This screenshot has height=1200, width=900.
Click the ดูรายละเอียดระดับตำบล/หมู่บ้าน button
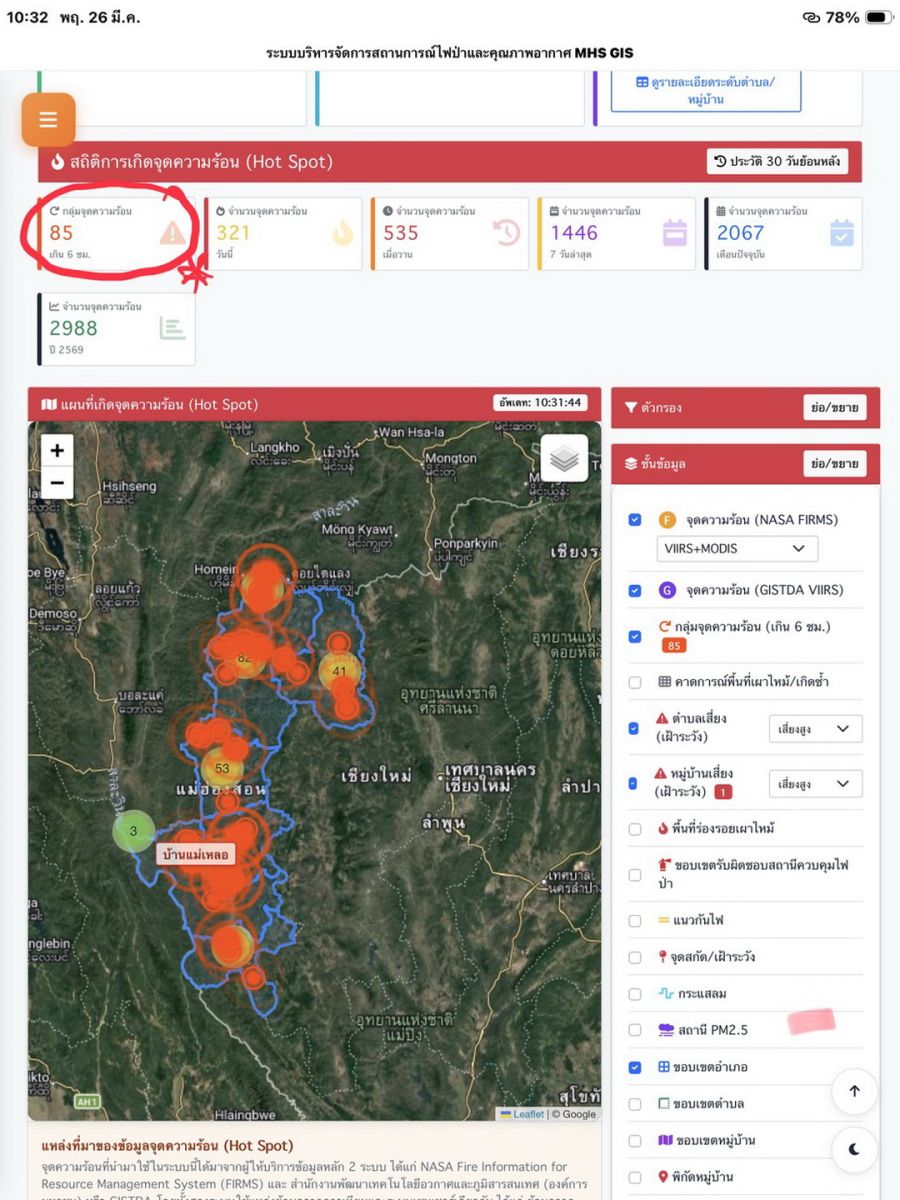tap(705, 91)
